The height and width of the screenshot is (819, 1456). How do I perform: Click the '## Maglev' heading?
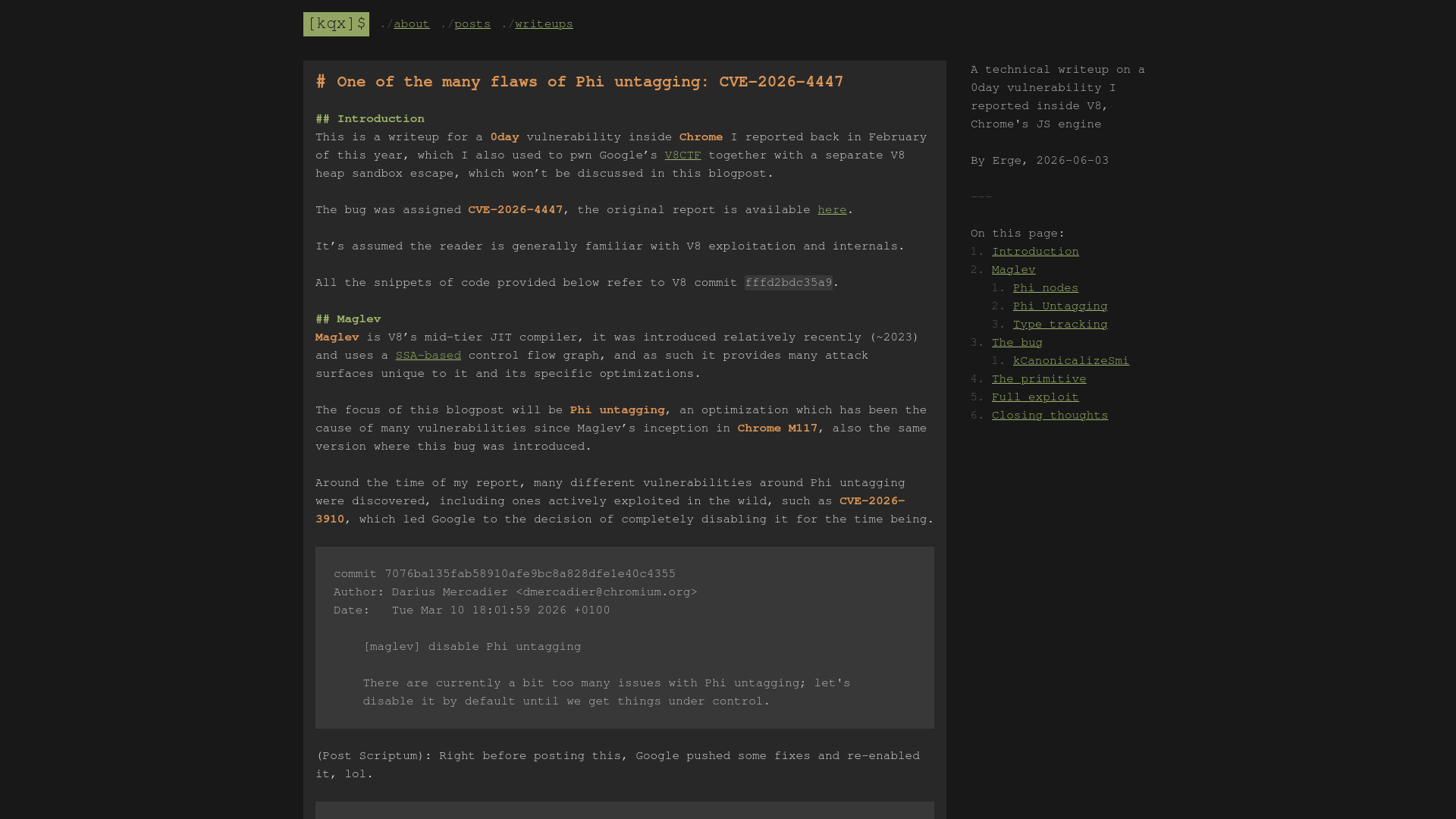coord(348,319)
